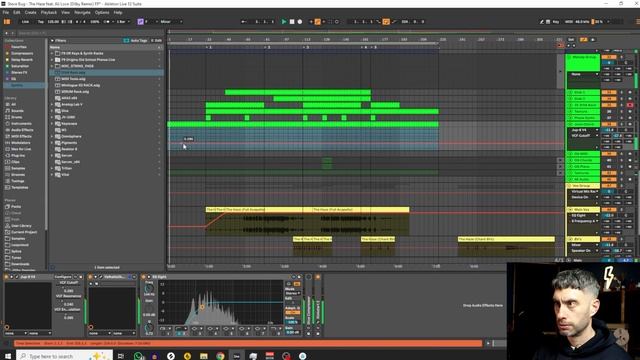Open Audio Effects in the Library sidebar
Image resolution: width=640 pixels, height=360 pixels.
[22, 130]
